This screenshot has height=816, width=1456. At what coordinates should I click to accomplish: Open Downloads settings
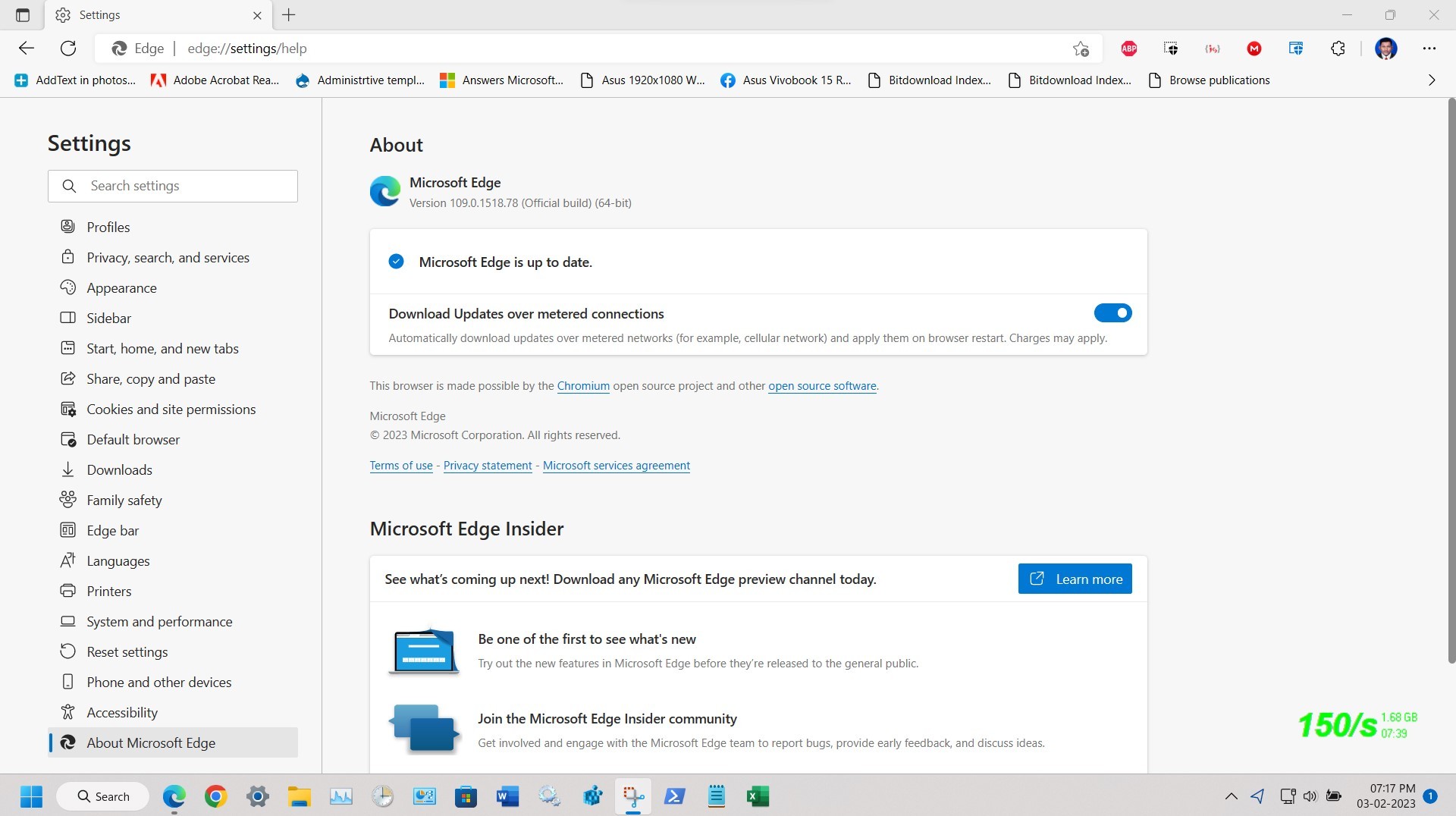(173, 469)
